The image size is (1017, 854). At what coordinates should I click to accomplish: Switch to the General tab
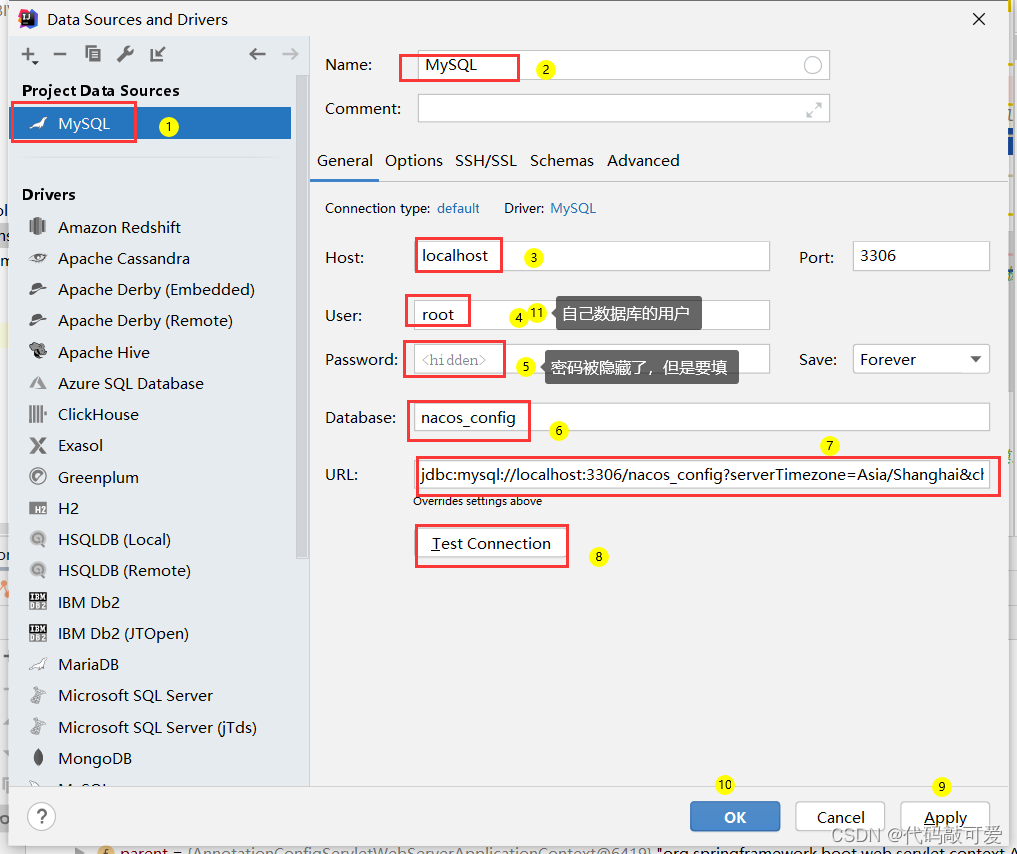344,161
